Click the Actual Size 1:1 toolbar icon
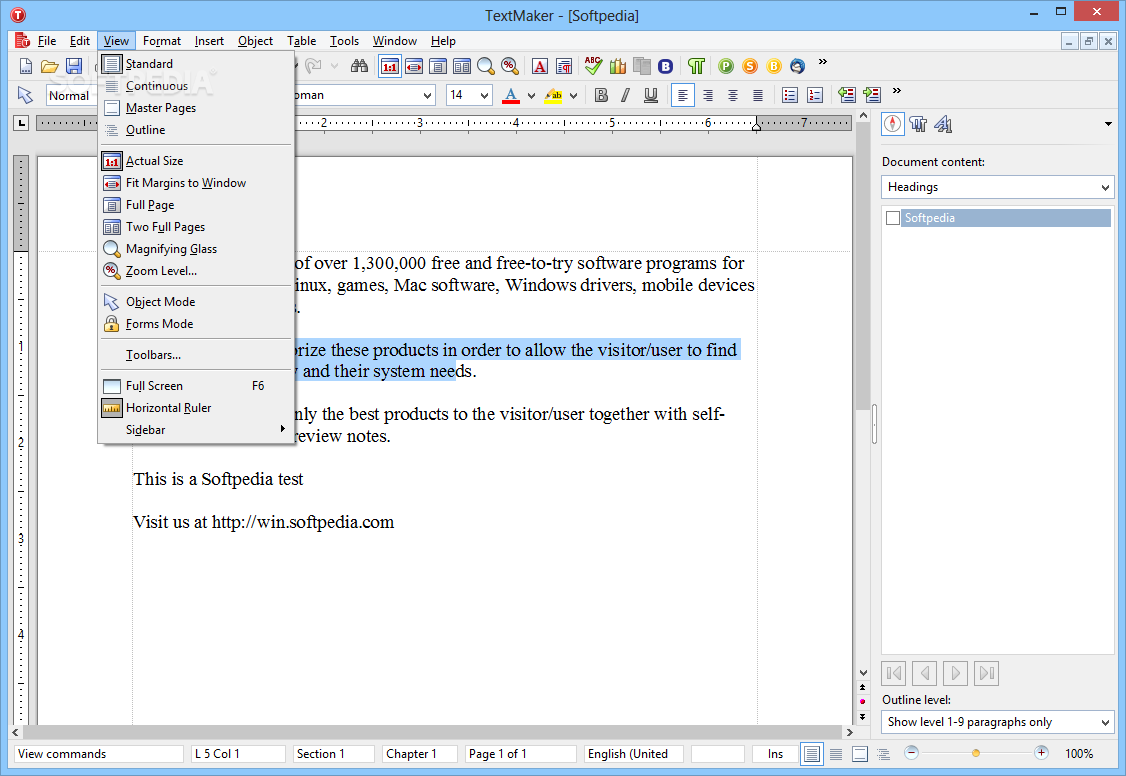 point(390,67)
